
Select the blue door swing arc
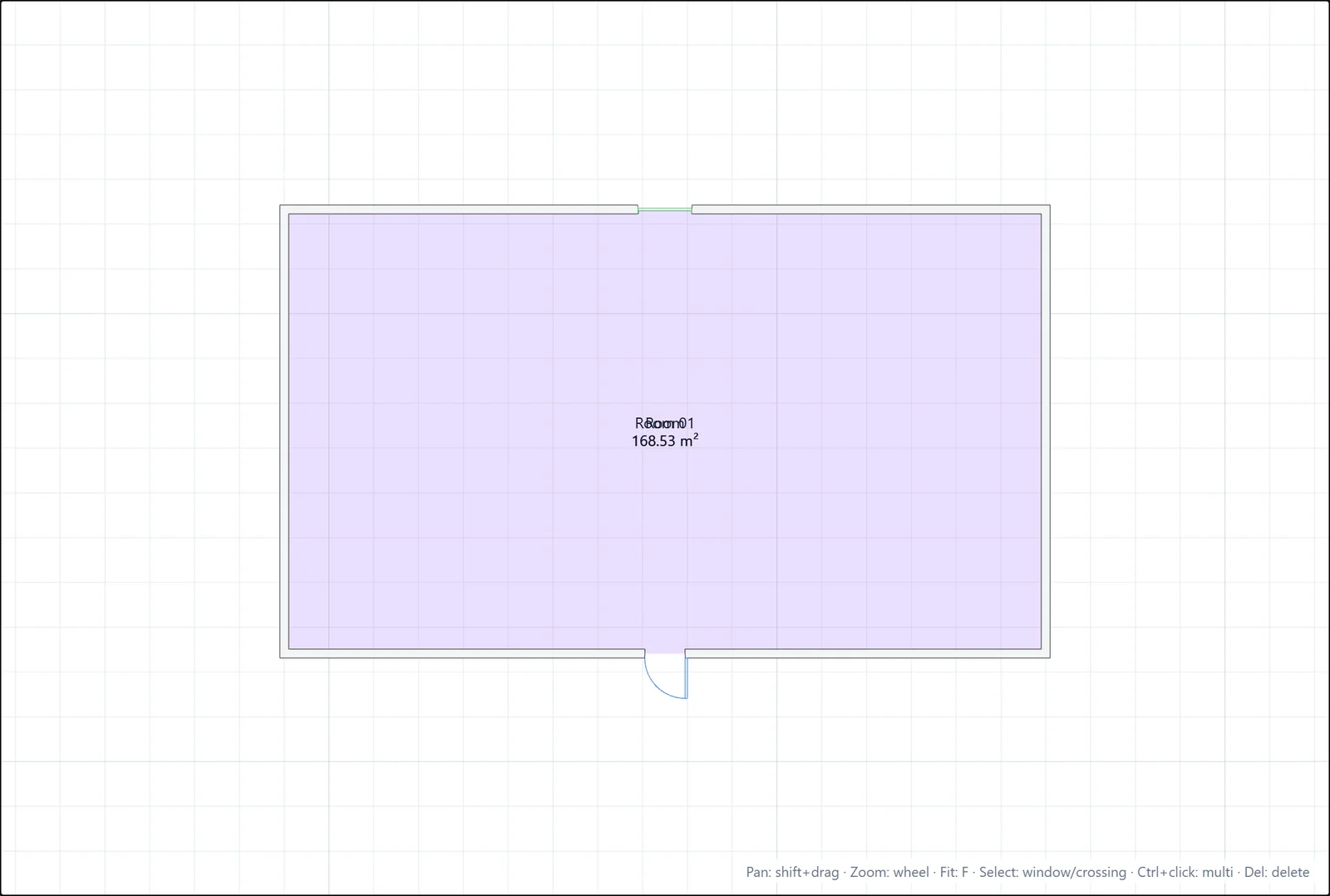pyautogui.click(x=657, y=687)
